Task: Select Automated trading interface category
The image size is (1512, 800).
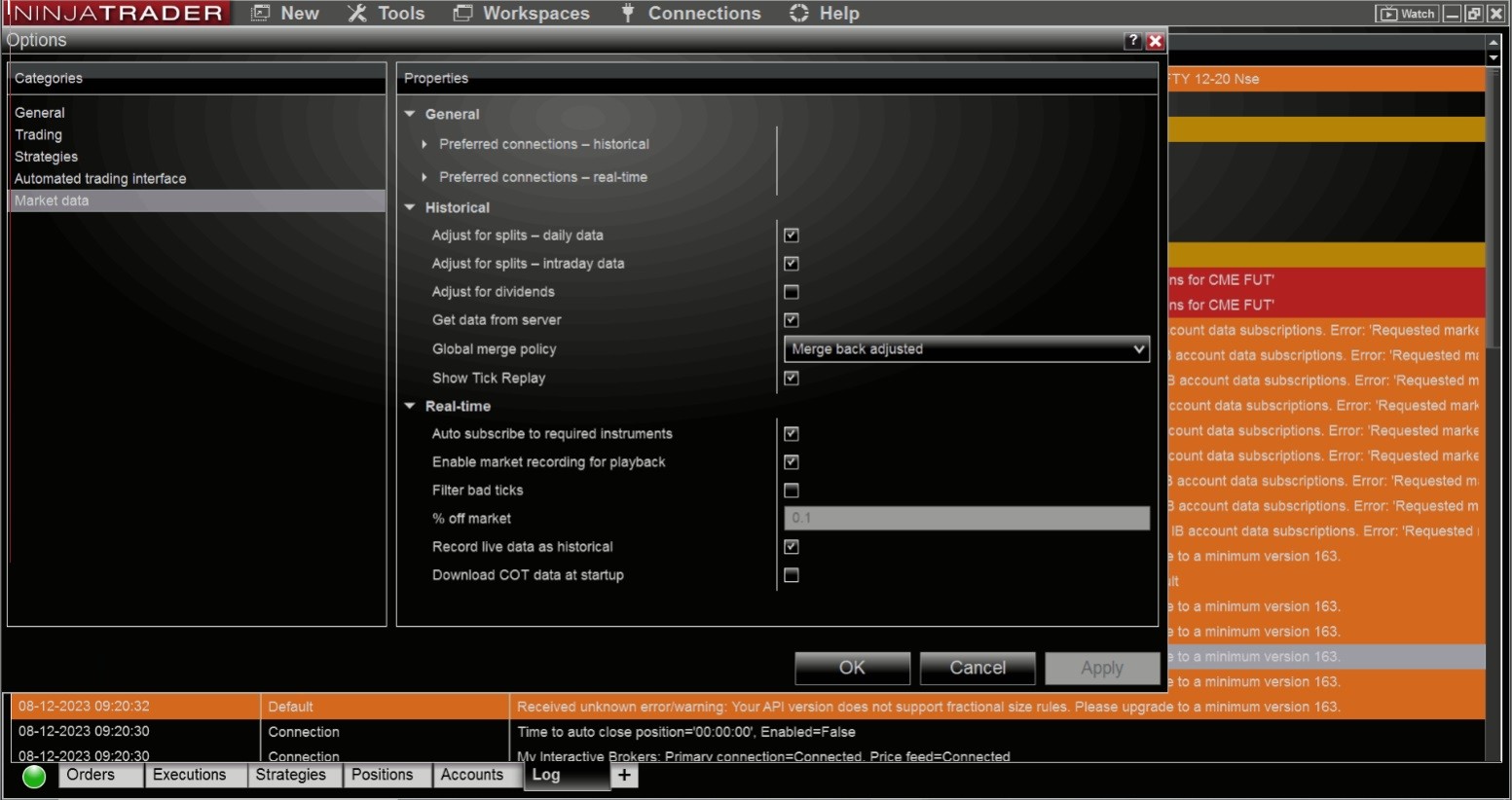Action: click(x=100, y=179)
